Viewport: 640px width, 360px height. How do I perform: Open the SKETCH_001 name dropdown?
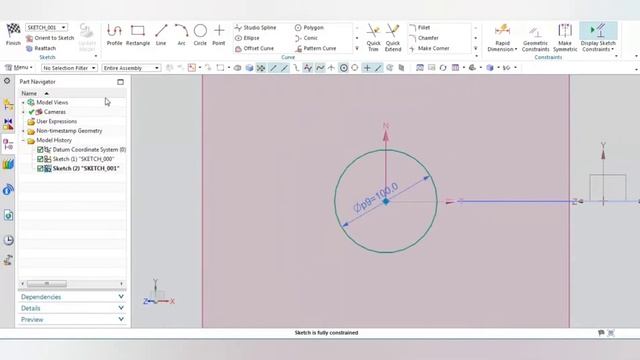click(x=64, y=27)
